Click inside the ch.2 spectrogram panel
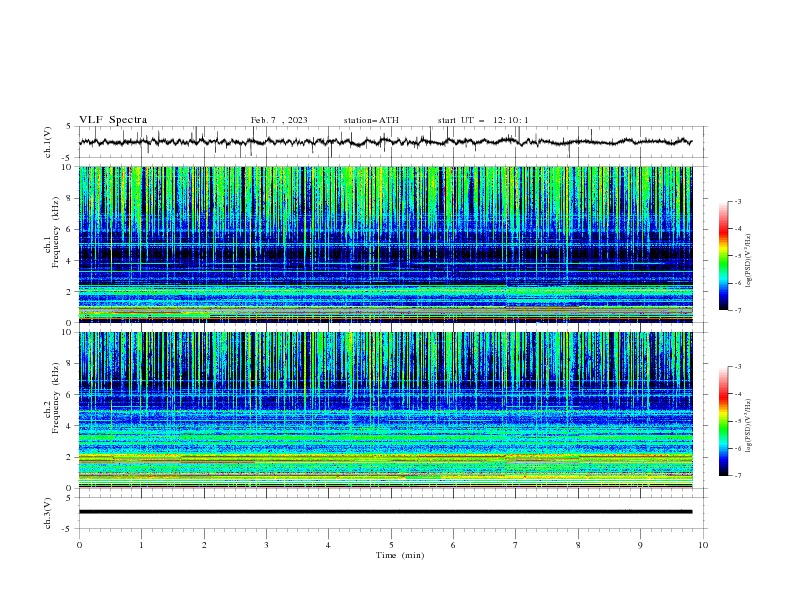 click(385, 410)
